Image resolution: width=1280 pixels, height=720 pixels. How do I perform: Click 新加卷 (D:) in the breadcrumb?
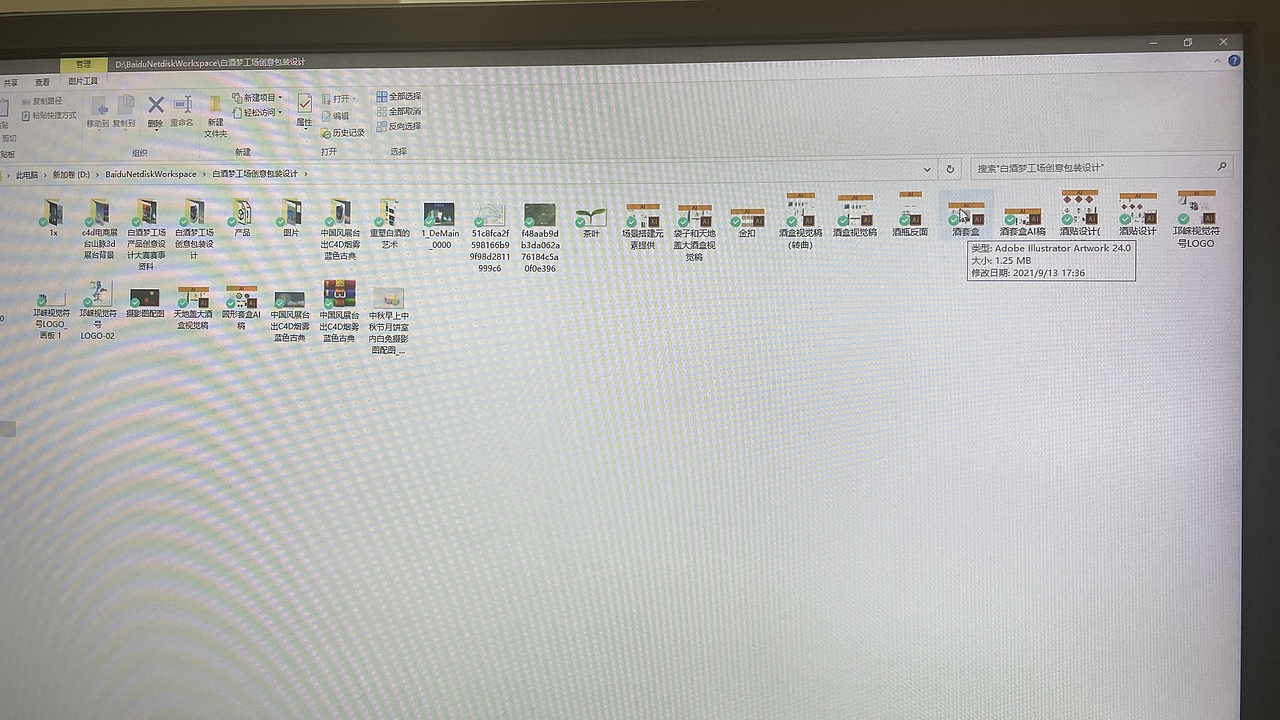click(x=71, y=175)
